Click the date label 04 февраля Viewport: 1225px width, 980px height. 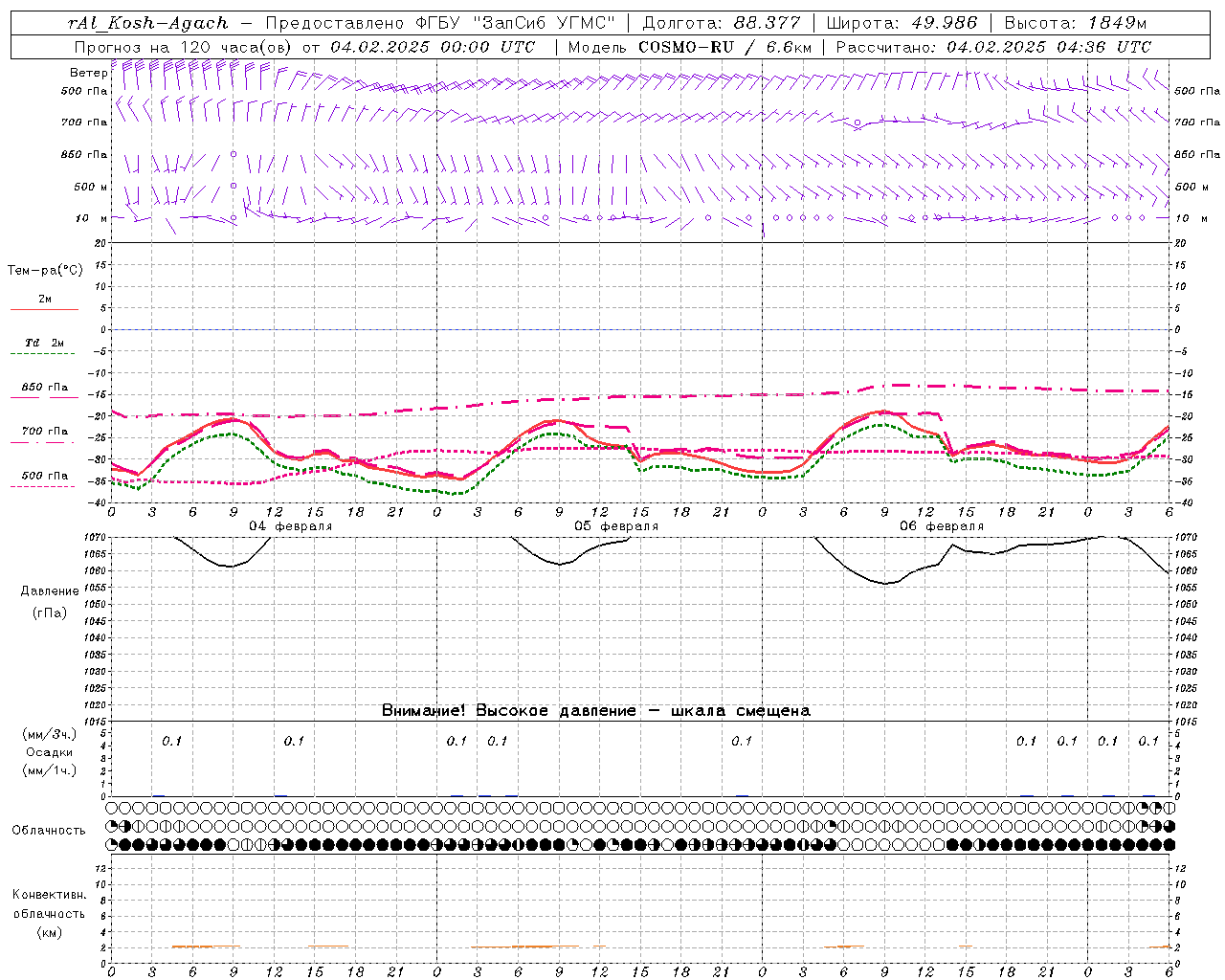[291, 526]
